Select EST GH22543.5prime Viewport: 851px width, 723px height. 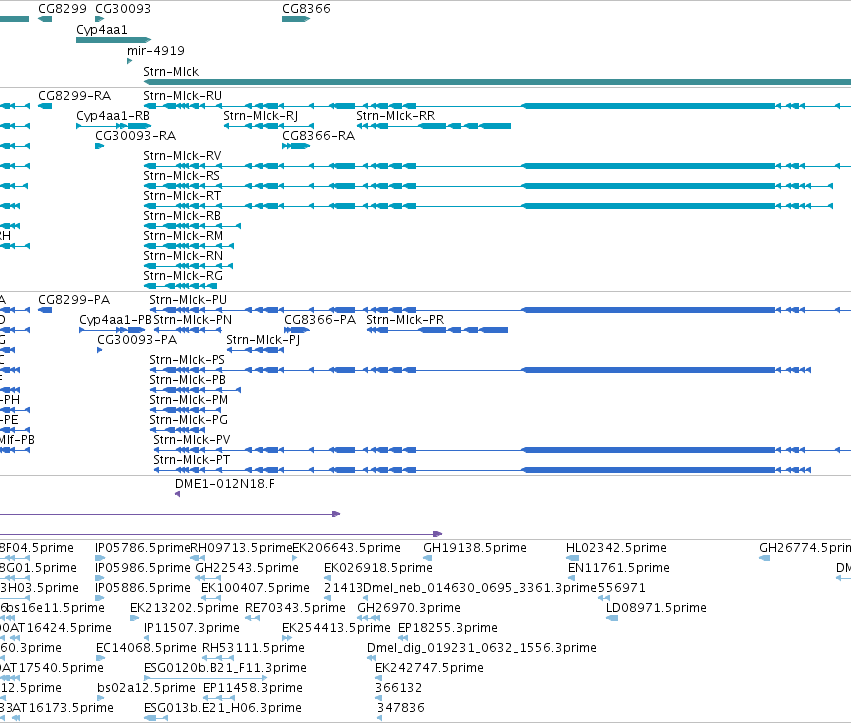(247, 568)
